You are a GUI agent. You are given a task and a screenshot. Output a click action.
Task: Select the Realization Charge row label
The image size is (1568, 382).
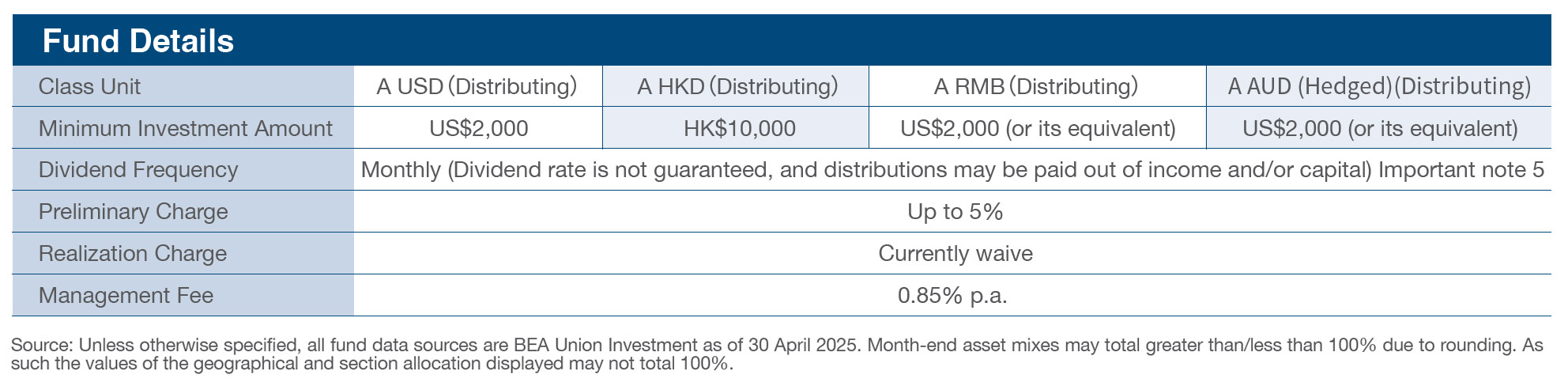(x=132, y=254)
